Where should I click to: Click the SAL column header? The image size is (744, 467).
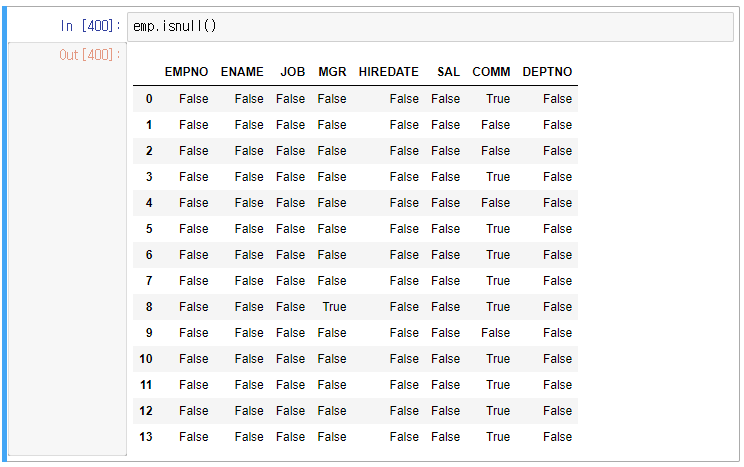coord(448,72)
